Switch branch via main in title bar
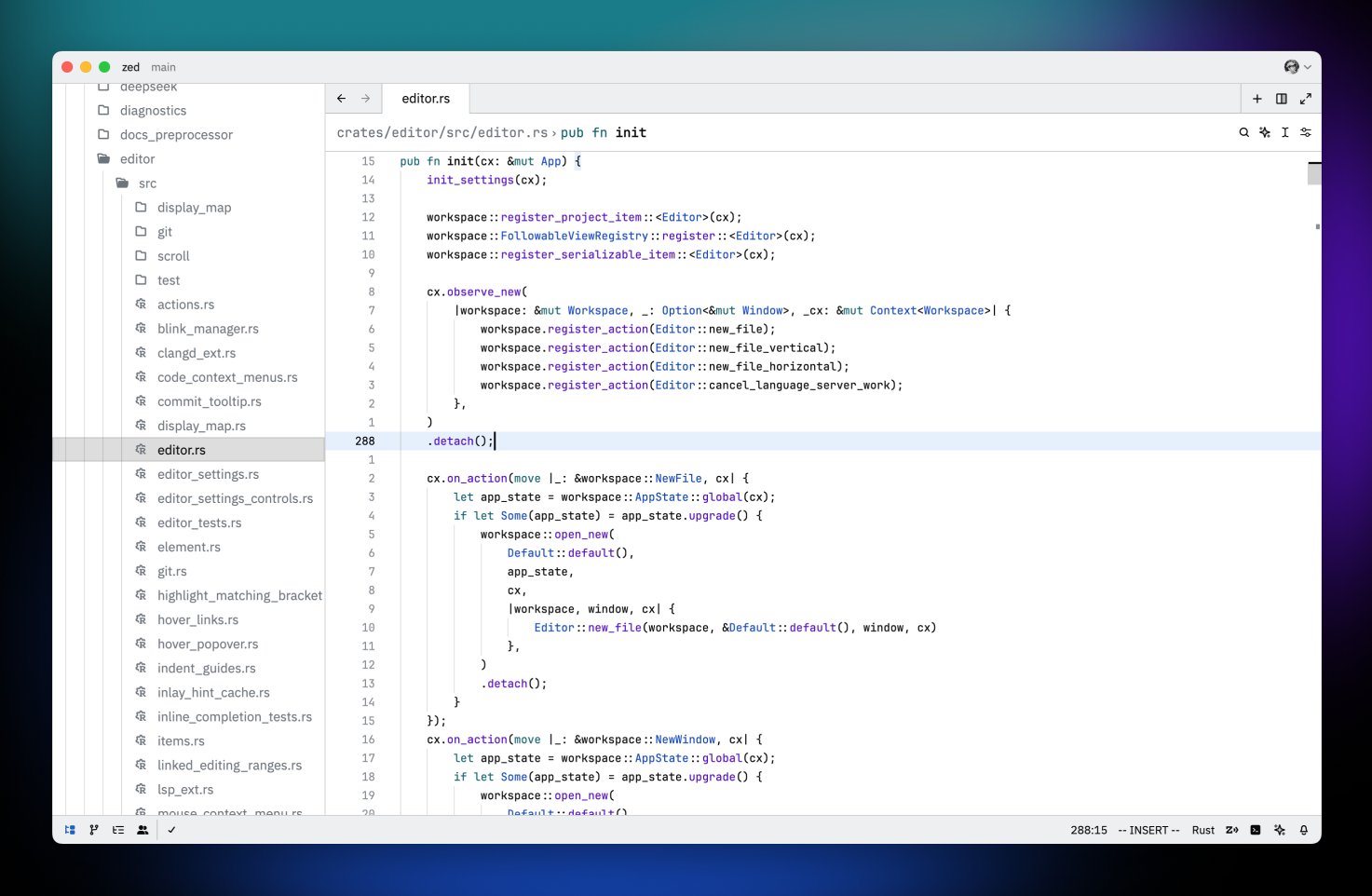This screenshot has width=1372, height=896. (x=164, y=67)
